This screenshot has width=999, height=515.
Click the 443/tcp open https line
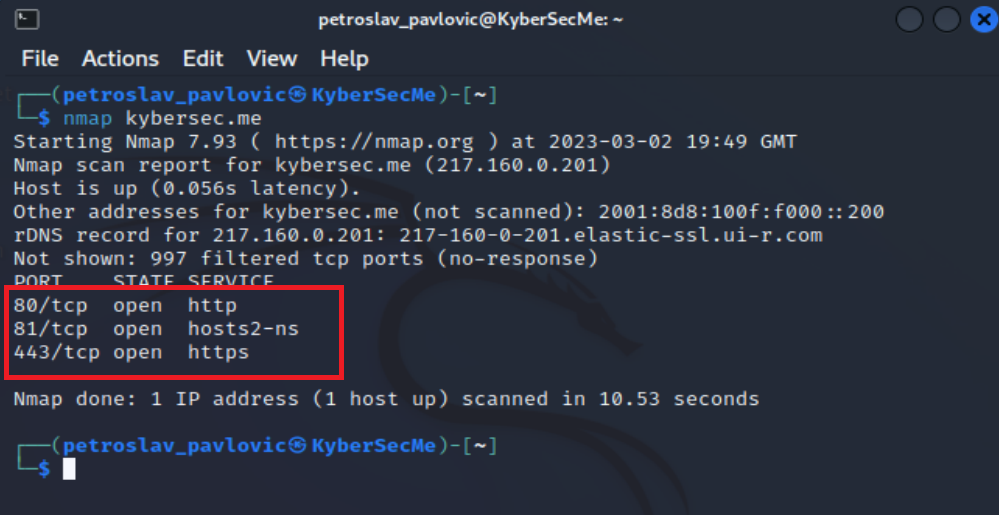coord(131,352)
